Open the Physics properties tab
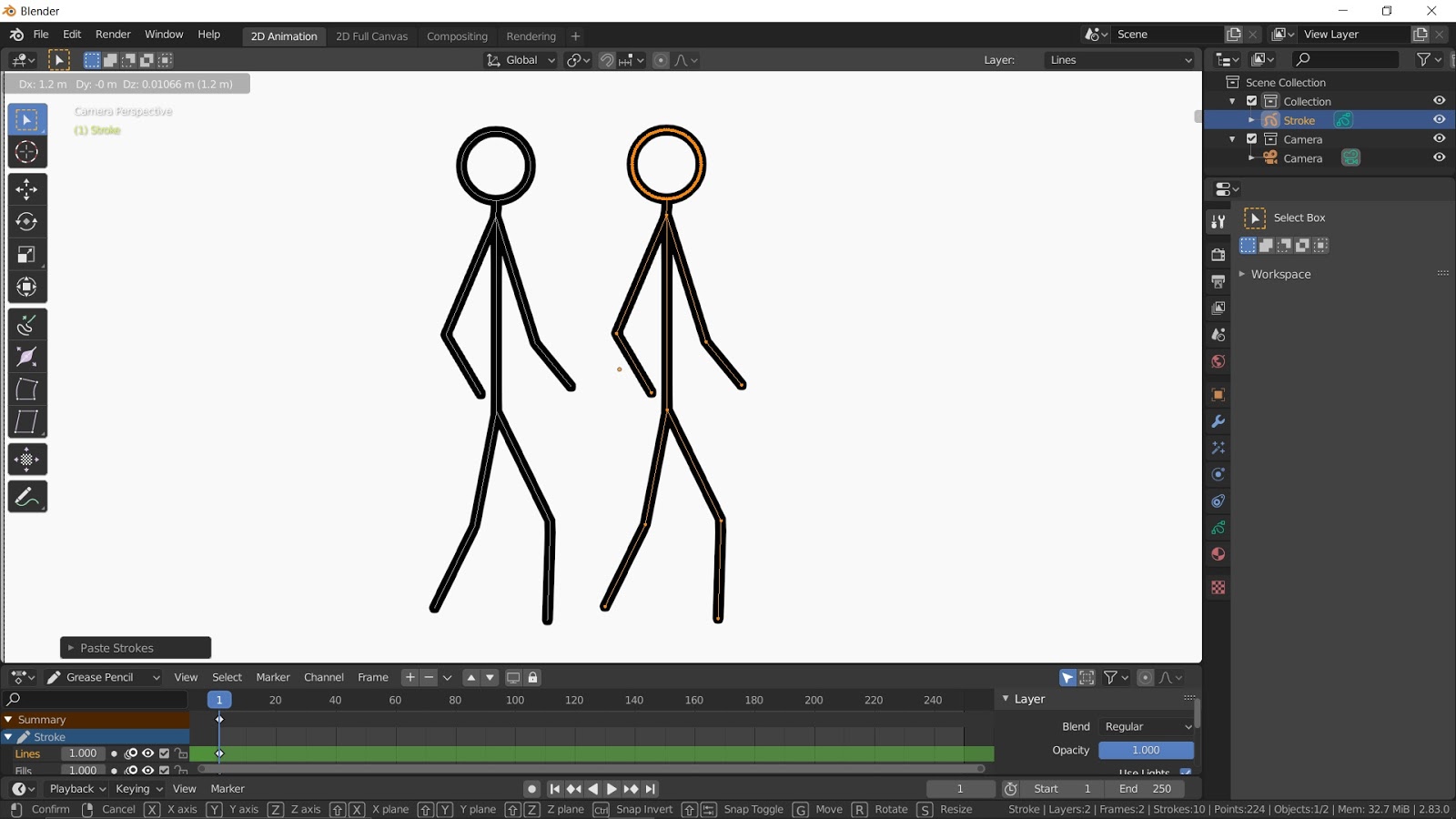 (1218, 474)
